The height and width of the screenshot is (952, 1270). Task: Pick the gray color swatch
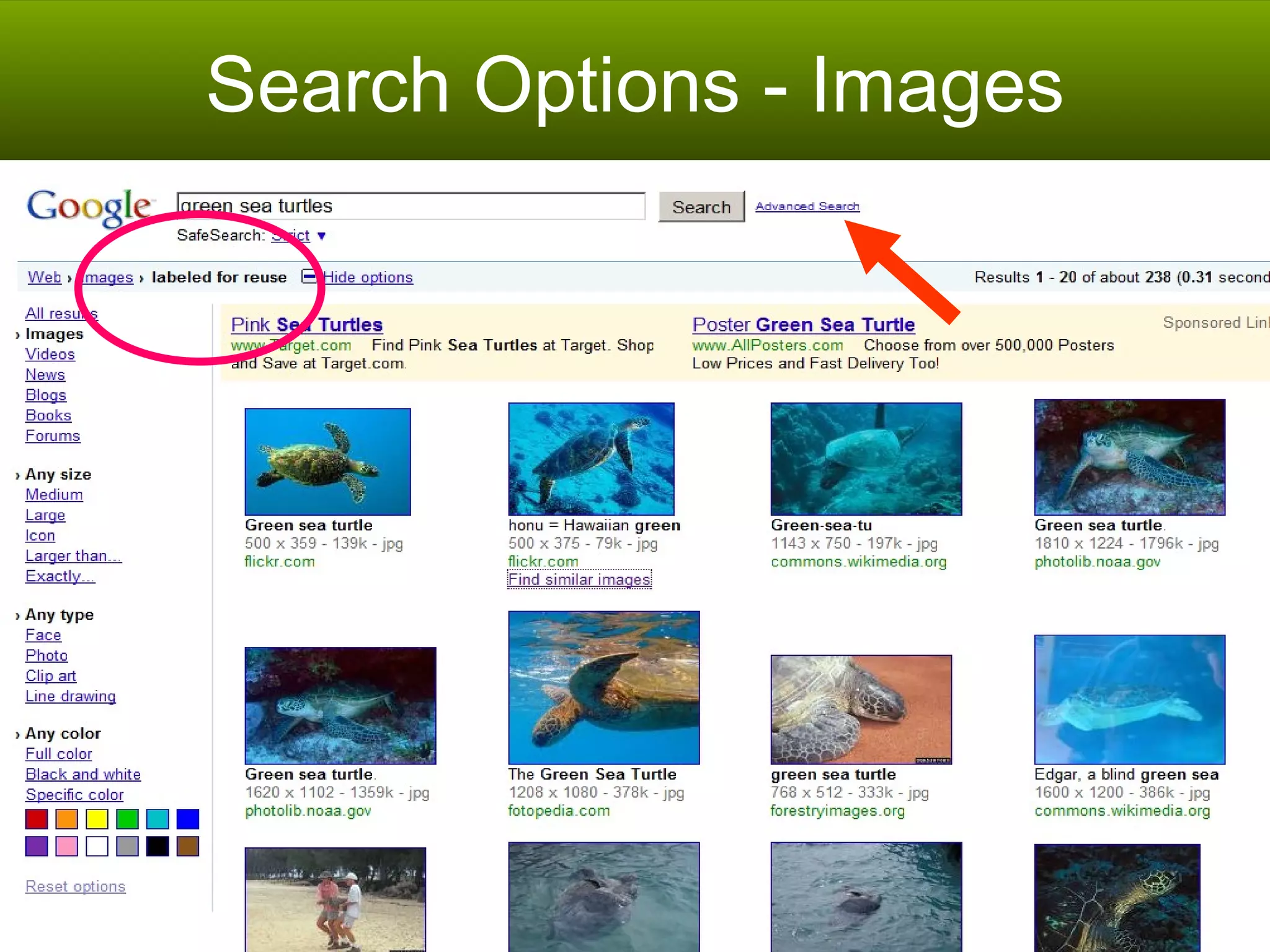(x=127, y=846)
